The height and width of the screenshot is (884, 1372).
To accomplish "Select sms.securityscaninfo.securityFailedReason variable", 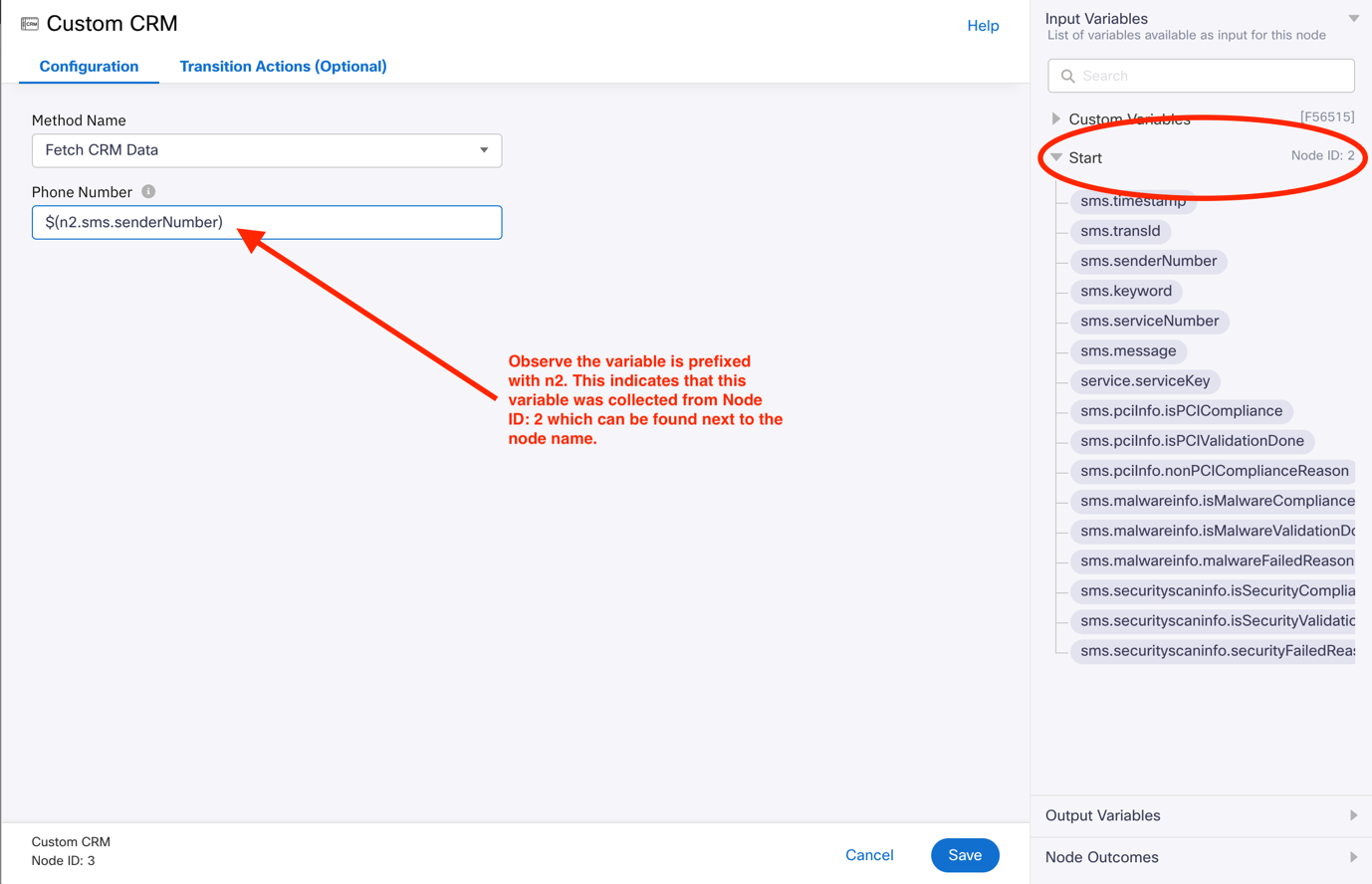I will click(1214, 650).
